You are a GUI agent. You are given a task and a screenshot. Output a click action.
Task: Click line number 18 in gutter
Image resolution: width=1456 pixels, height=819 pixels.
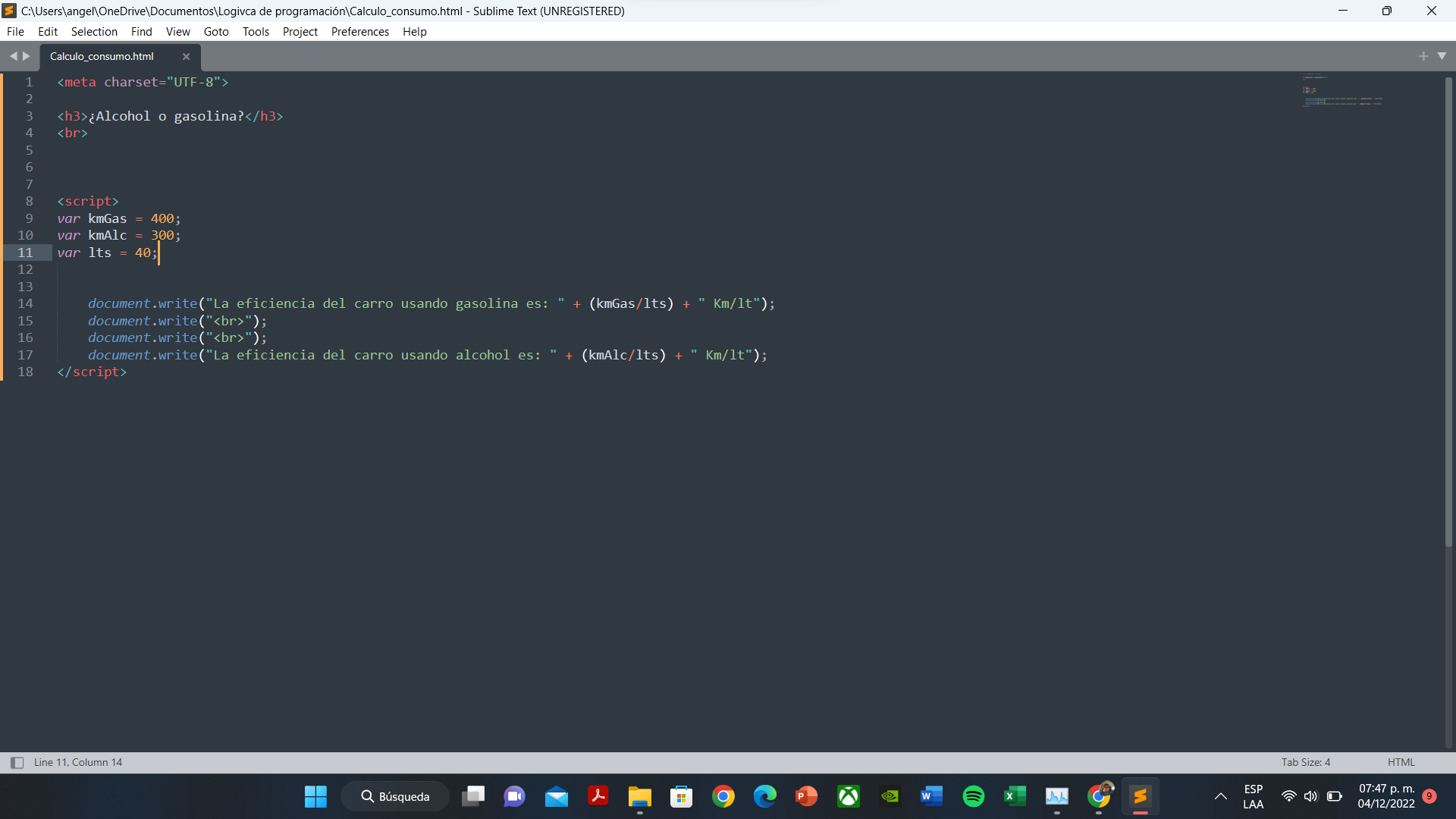[25, 372]
